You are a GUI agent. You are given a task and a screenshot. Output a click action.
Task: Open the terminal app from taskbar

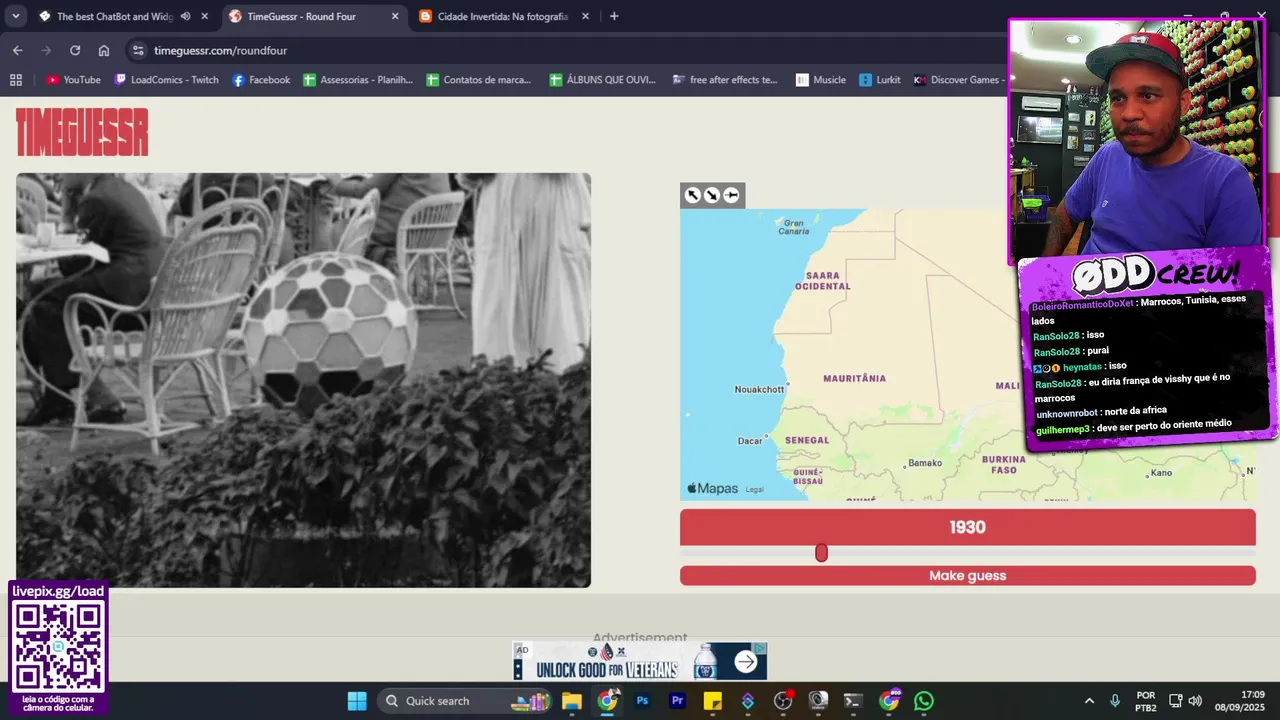(853, 701)
